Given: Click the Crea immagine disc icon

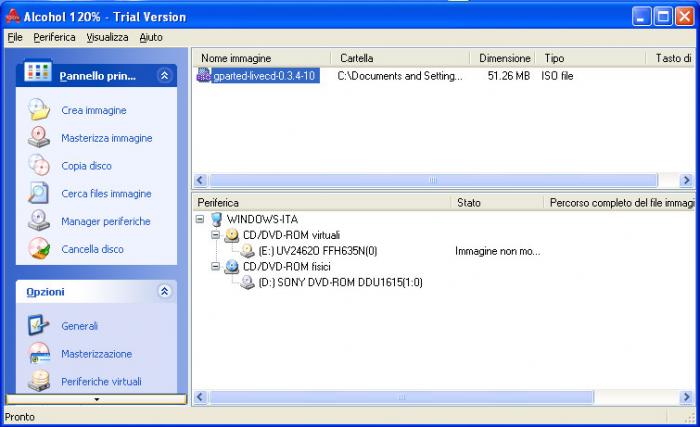Looking at the screenshot, I should click(39, 110).
